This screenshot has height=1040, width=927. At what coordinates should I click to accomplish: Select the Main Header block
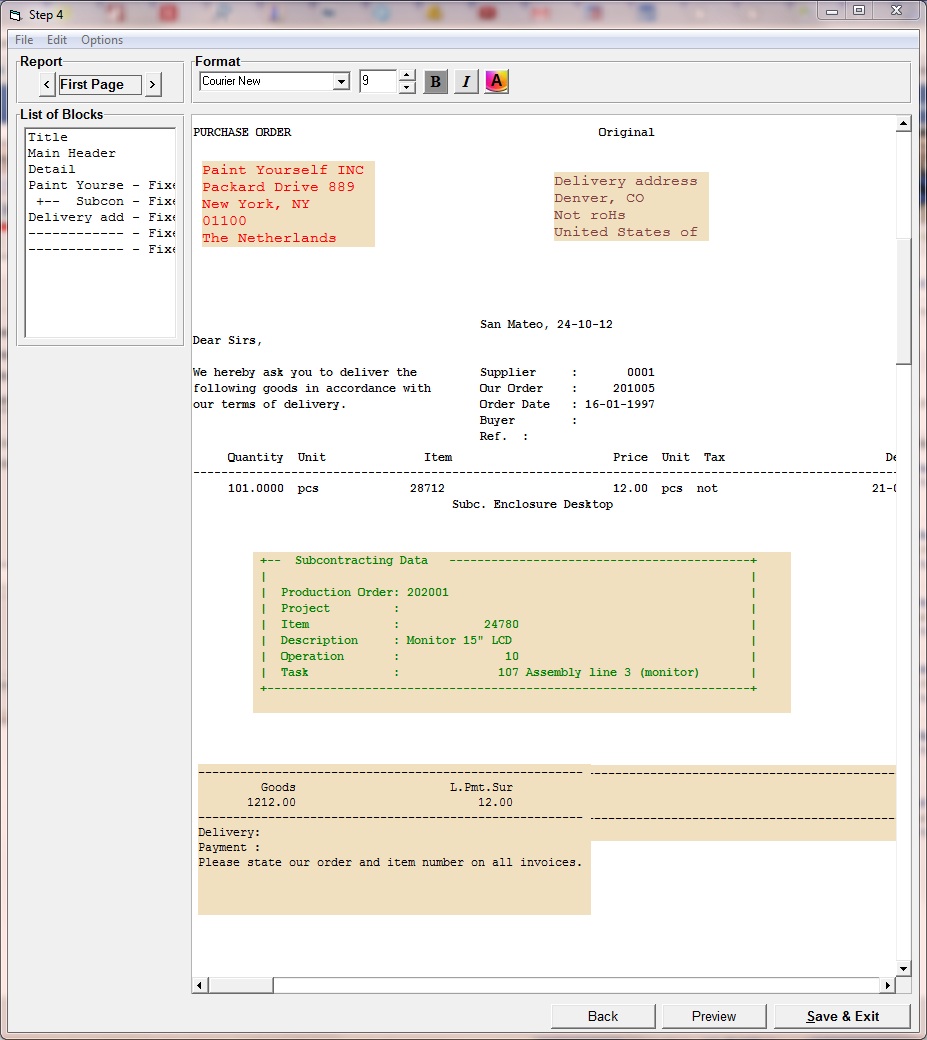click(70, 153)
